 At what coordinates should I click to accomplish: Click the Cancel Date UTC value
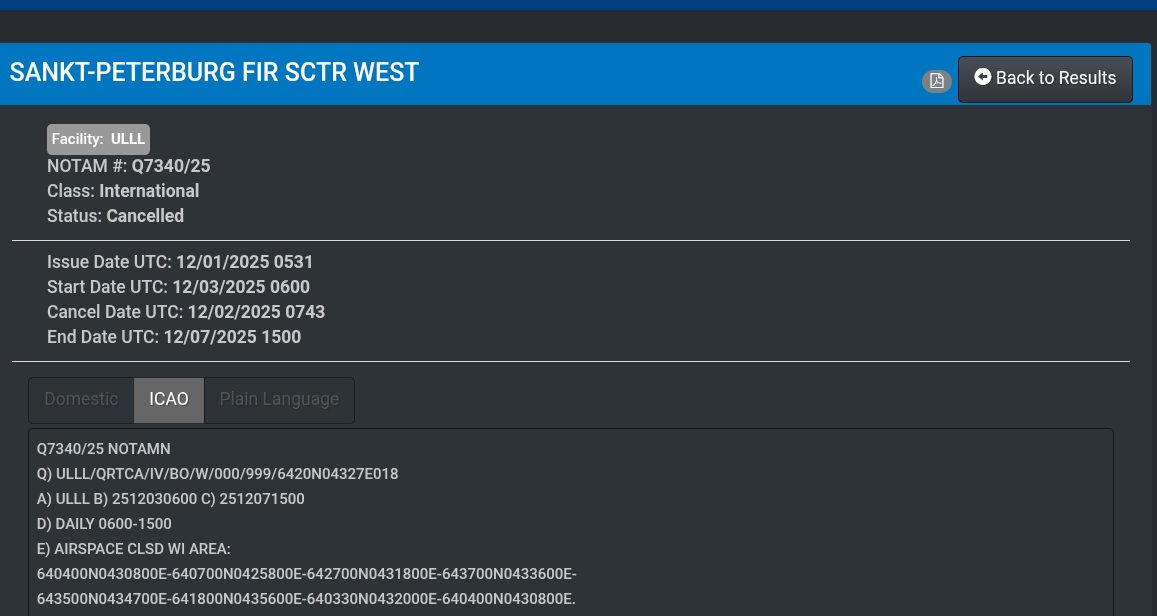pyautogui.click(x=256, y=312)
